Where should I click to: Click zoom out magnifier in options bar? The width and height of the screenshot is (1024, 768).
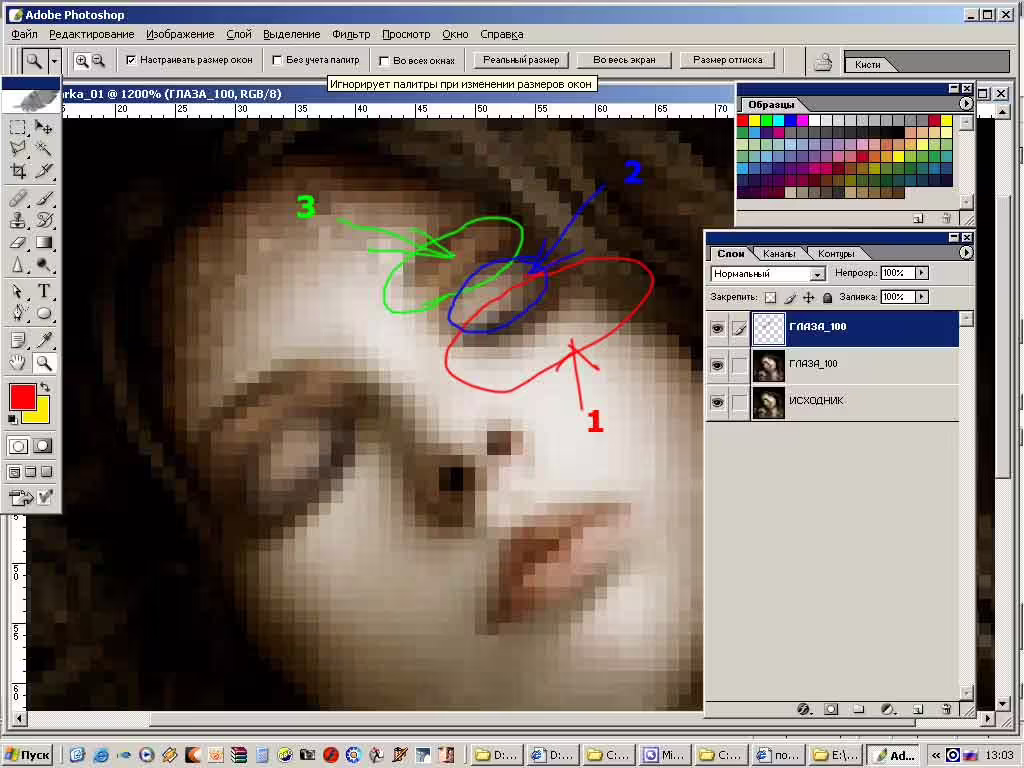point(98,61)
